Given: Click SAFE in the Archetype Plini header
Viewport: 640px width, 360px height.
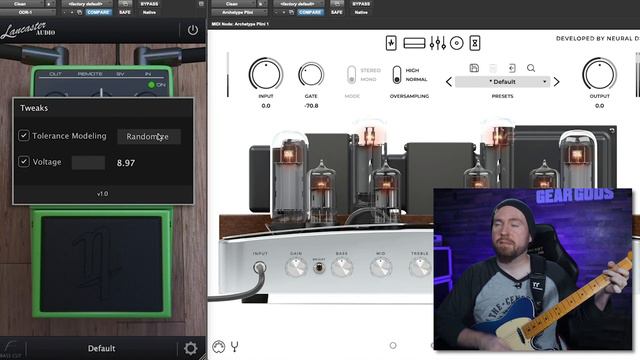Looking at the screenshot, I should coord(337,12).
